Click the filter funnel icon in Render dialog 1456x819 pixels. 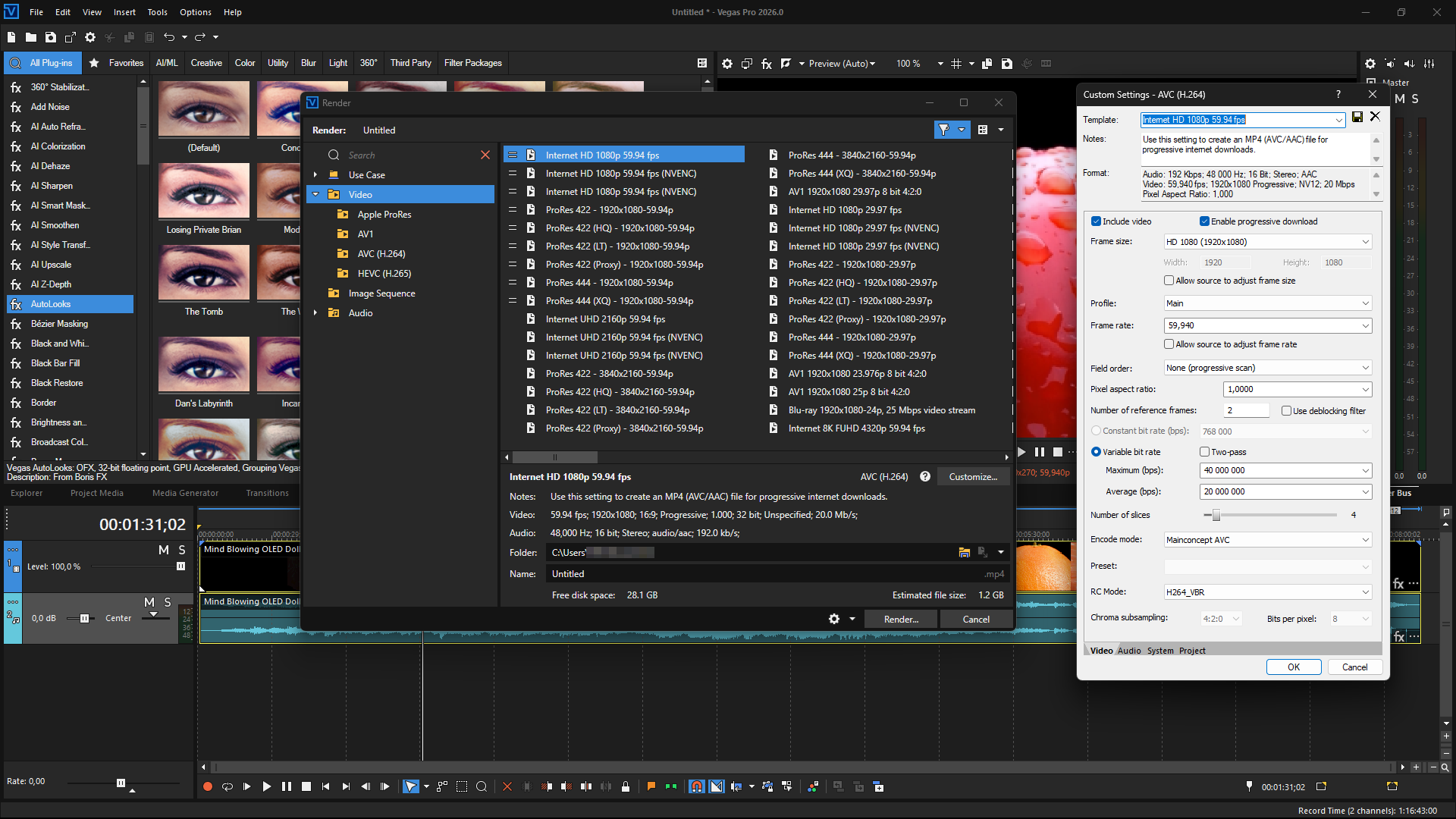pyautogui.click(x=943, y=130)
